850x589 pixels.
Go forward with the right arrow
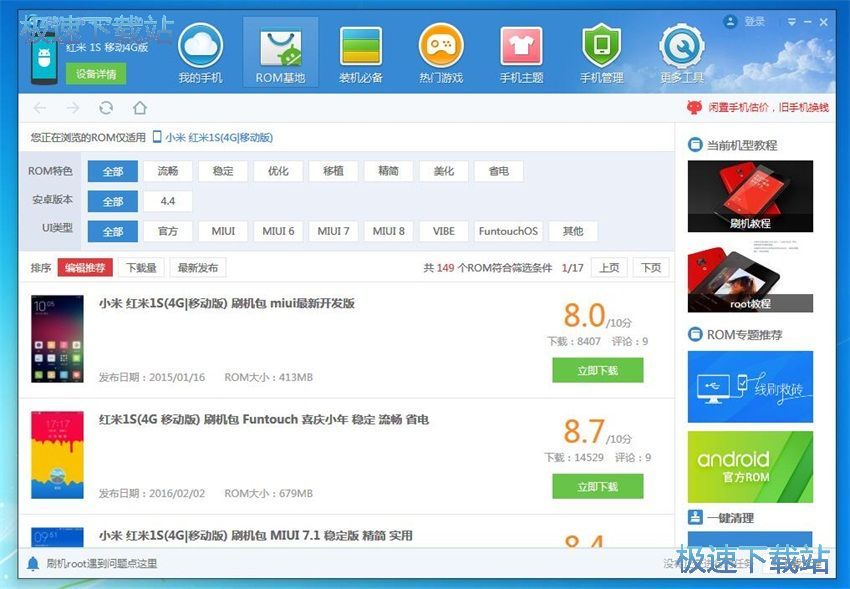[x=73, y=108]
